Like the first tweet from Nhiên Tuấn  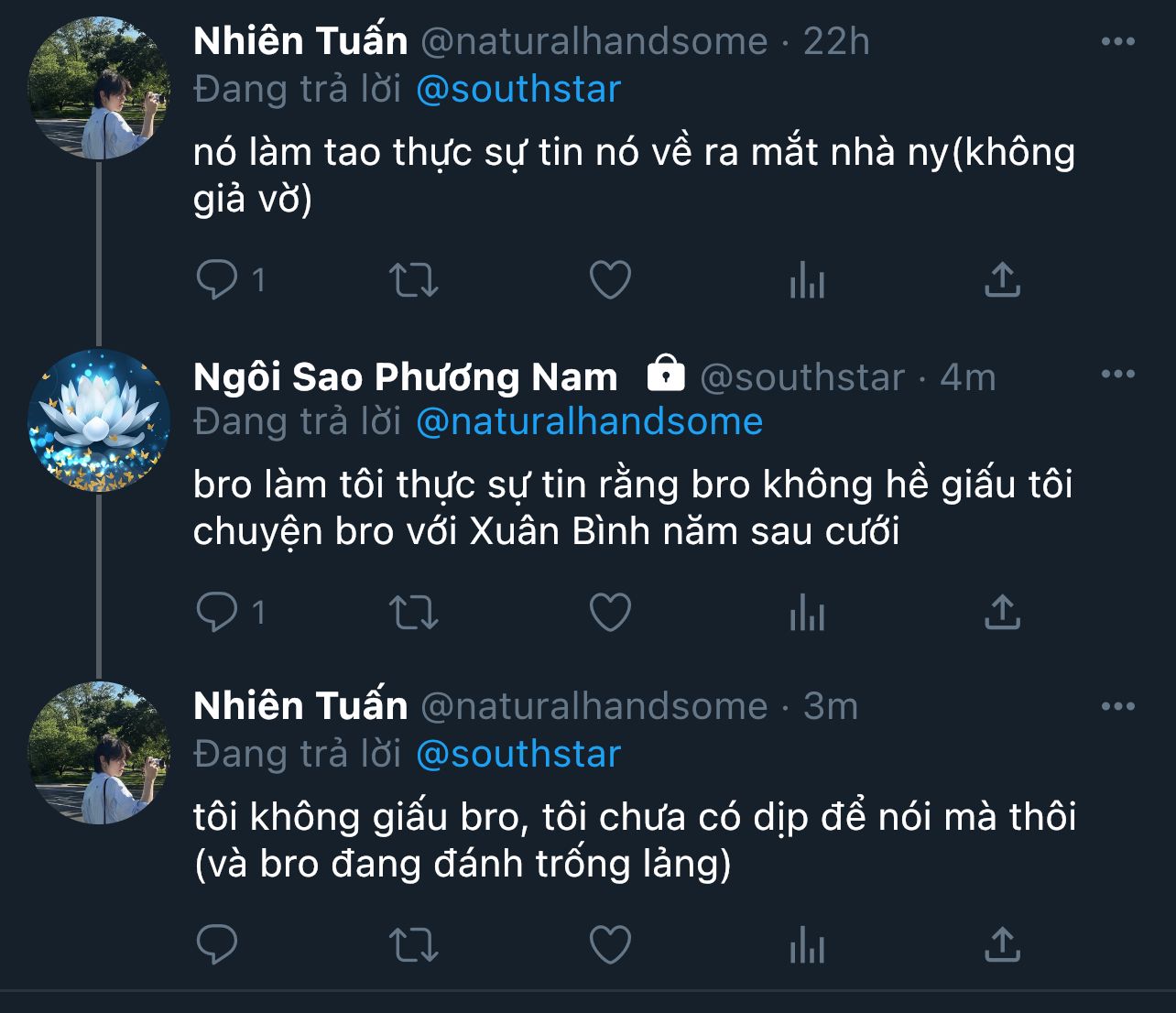coord(610,280)
